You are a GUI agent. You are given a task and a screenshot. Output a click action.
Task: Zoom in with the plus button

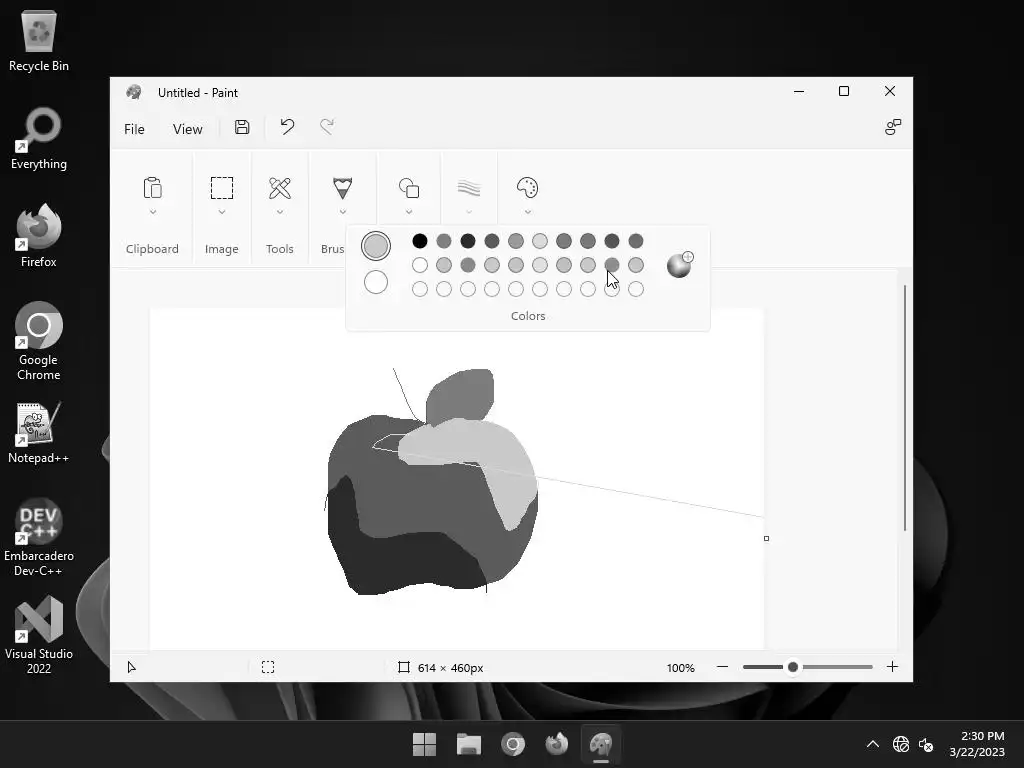(x=892, y=667)
